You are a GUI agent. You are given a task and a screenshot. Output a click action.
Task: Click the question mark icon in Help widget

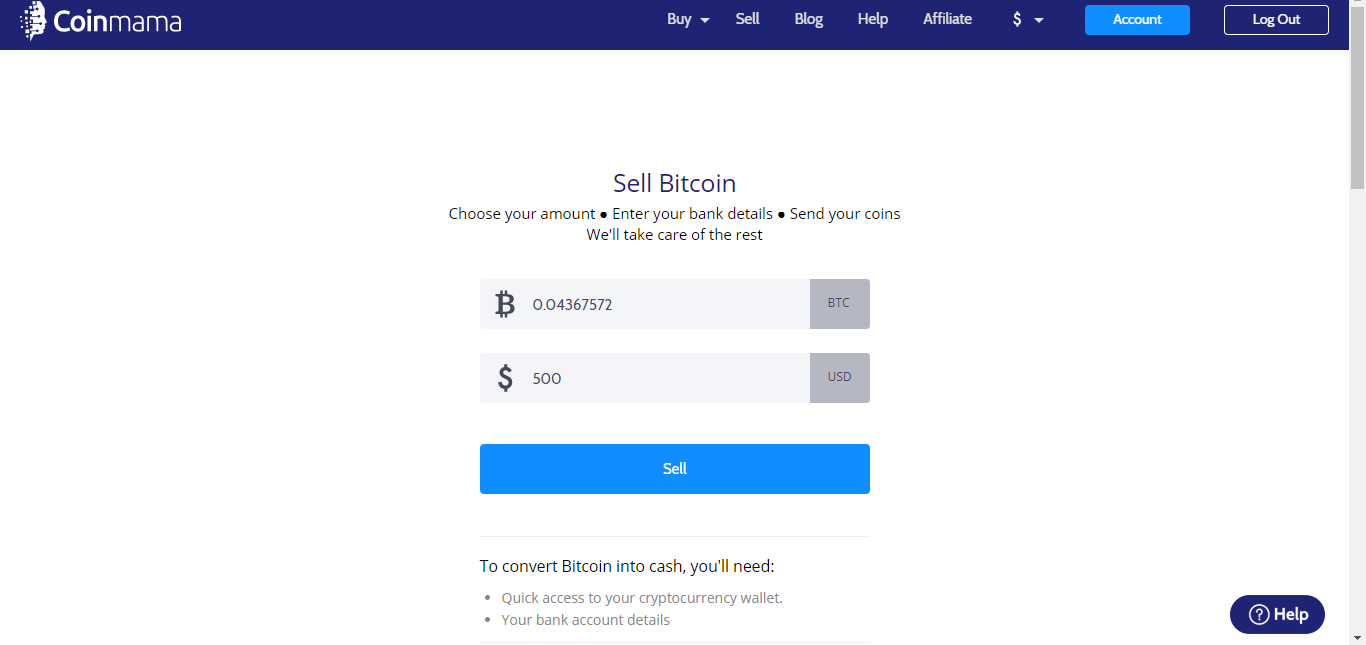coord(1260,614)
